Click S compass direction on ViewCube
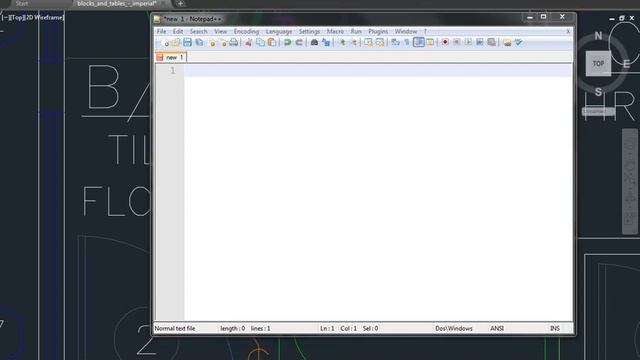The width and height of the screenshot is (640, 360). click(598, 92)
